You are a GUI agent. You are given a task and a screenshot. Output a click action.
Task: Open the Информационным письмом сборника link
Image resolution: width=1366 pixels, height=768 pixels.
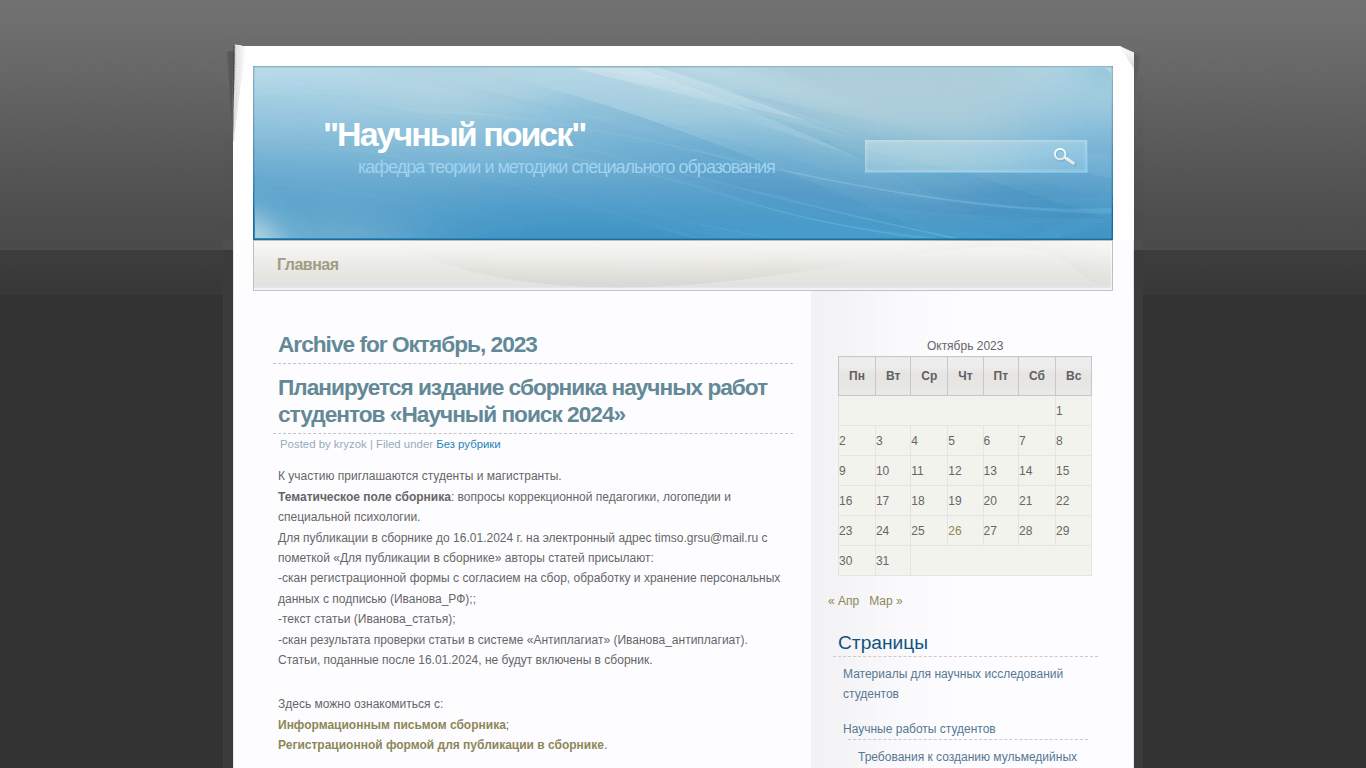click(x=392, y=725)
